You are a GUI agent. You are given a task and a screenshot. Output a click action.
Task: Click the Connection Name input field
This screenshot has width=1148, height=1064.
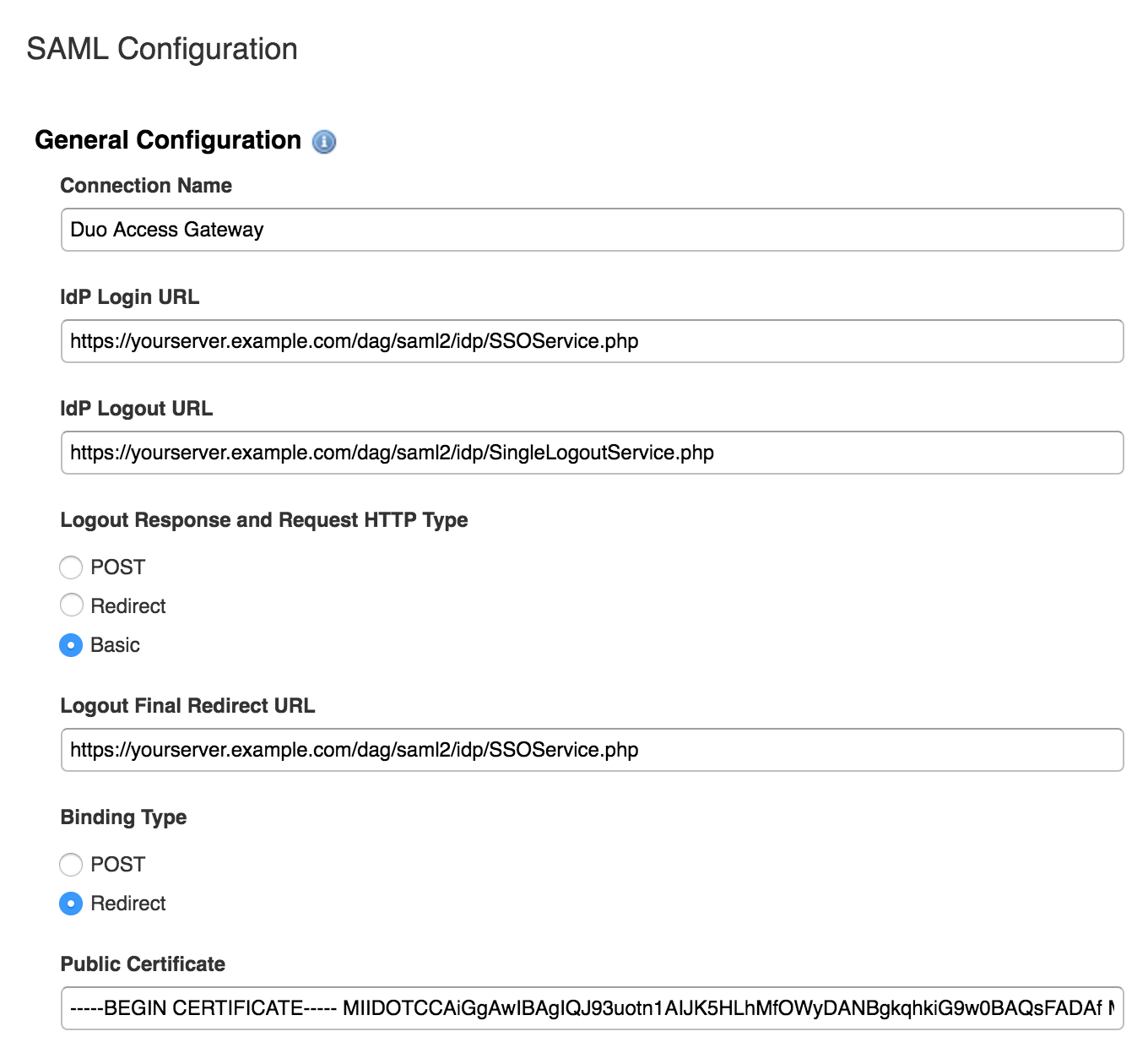[x=591, y=229]
